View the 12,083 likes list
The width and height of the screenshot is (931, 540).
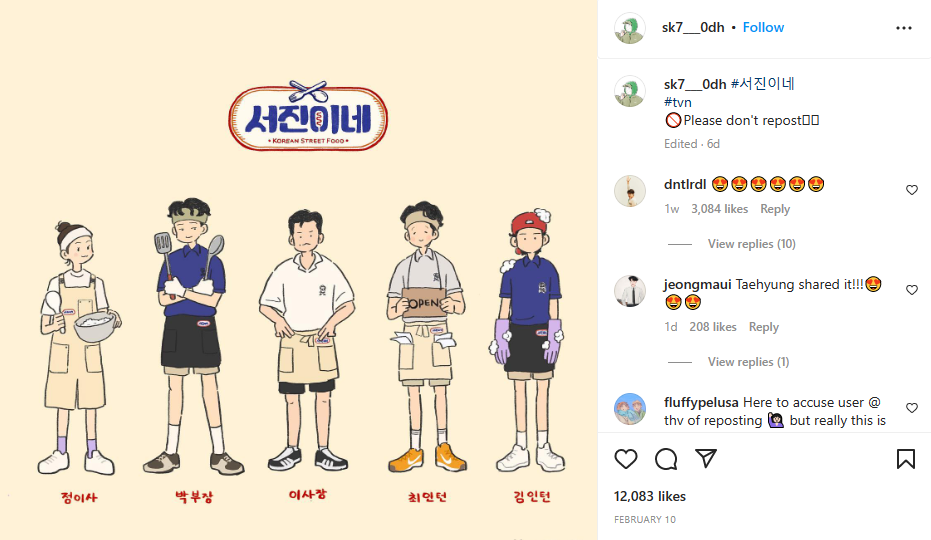(650, 496)
